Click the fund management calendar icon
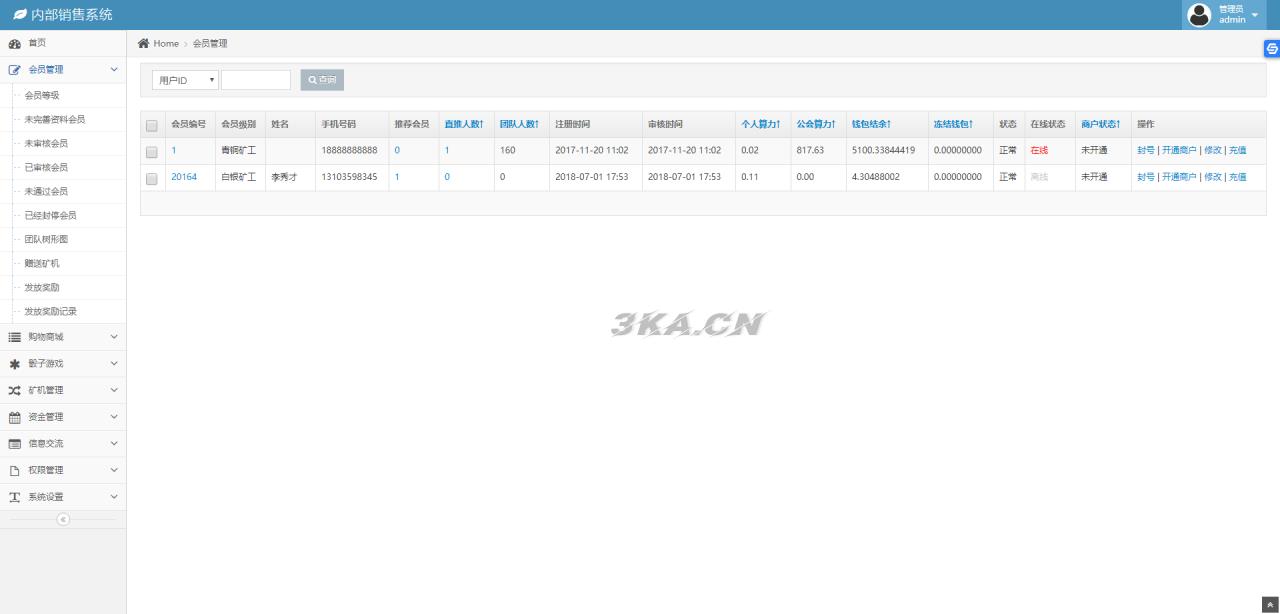The height and width of the screenshot is (614, 1280). pyautogui.click(x=15, y=418)
